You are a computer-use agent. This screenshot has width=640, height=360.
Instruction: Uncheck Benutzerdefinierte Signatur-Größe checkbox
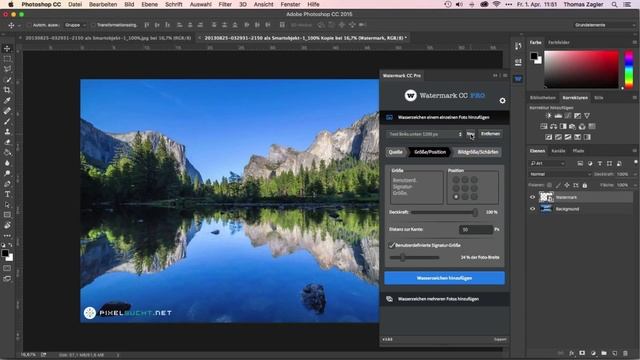tap(392, 245)
